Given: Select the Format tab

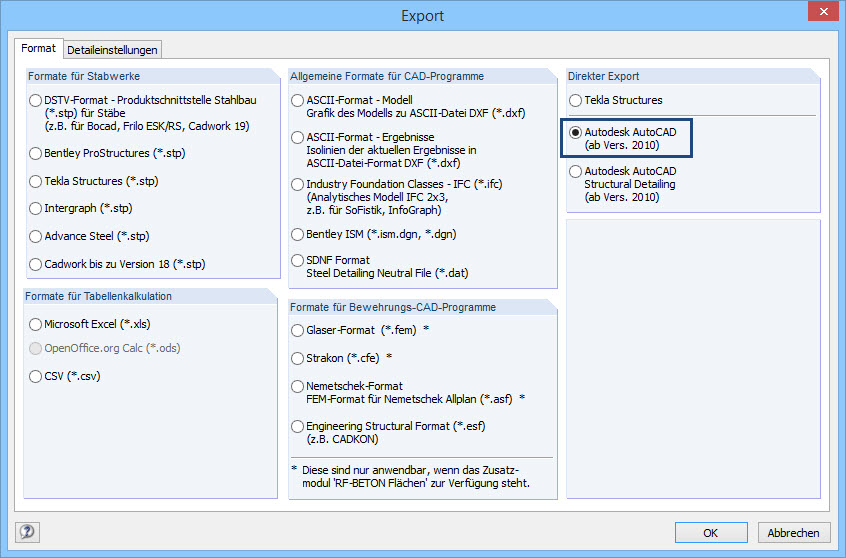Looking at the screenshot, I should coord(39,49).
